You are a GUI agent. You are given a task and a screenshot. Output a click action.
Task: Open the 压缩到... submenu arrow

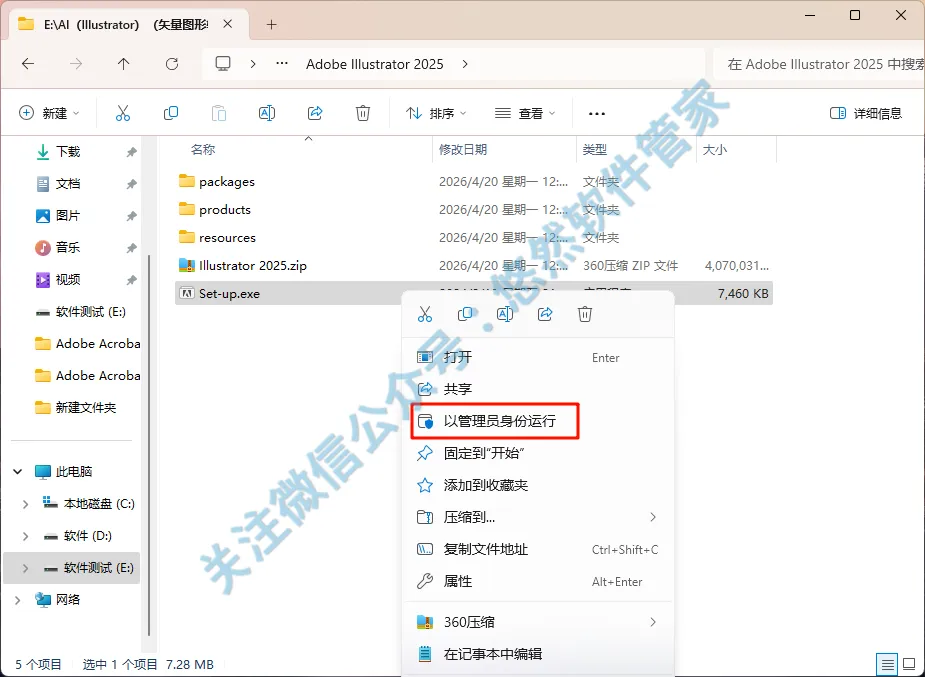[x=652, y=517]
